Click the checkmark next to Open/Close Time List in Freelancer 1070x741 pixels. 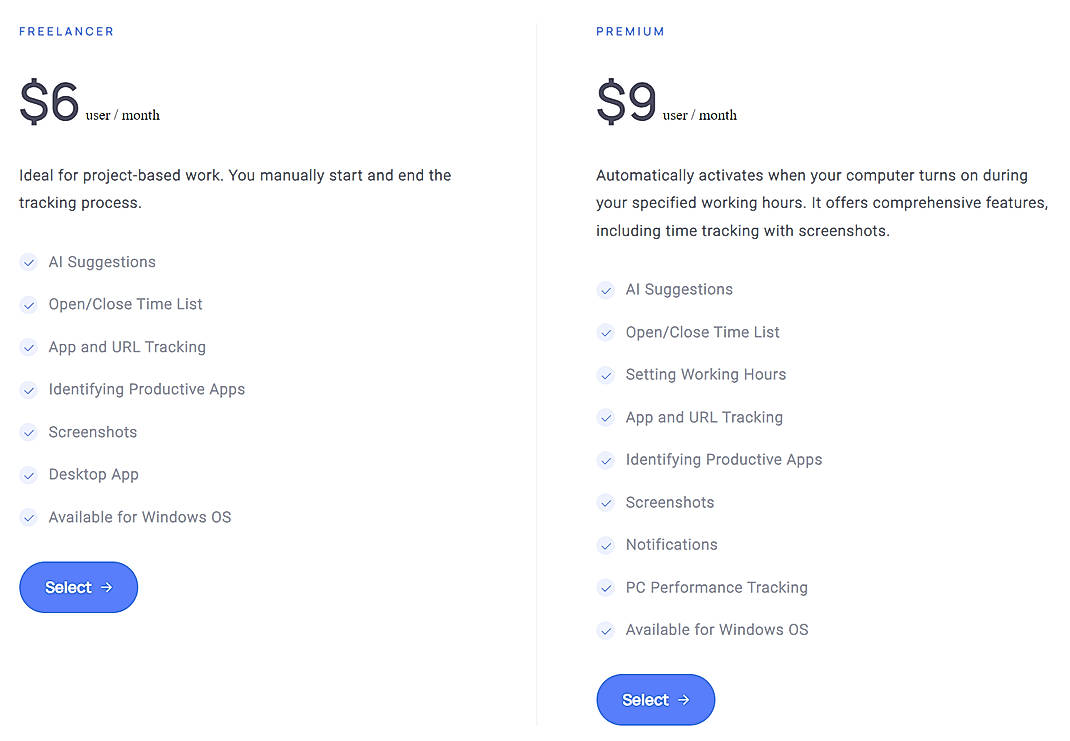(x=29, y=304)
